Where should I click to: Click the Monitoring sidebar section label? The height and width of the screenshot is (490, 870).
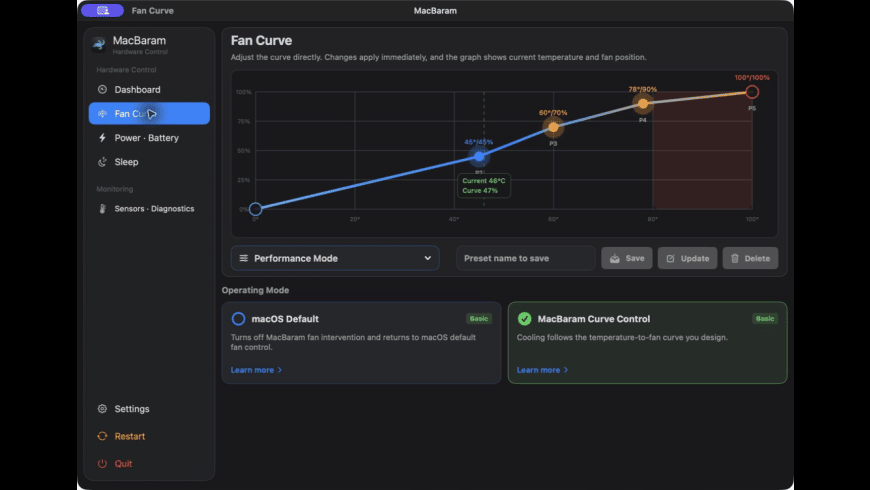click(115, 189)
